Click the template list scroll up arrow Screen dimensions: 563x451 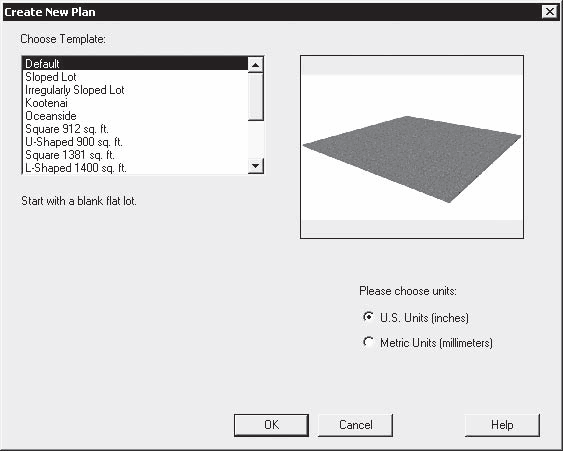(x=256, y=65)
